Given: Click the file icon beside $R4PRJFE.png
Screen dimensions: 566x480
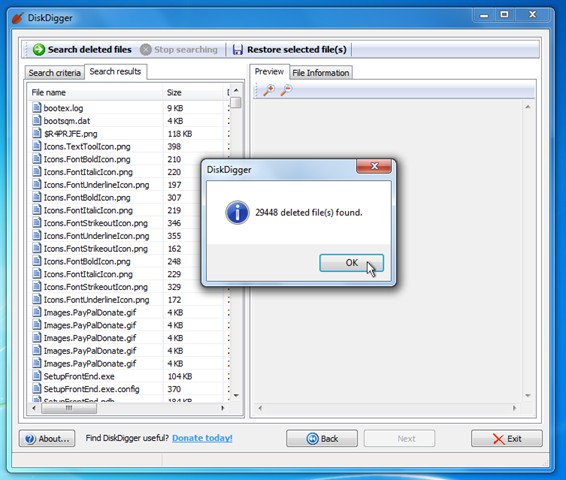Looking at the screenshot, I should click(x=36, y=133).
